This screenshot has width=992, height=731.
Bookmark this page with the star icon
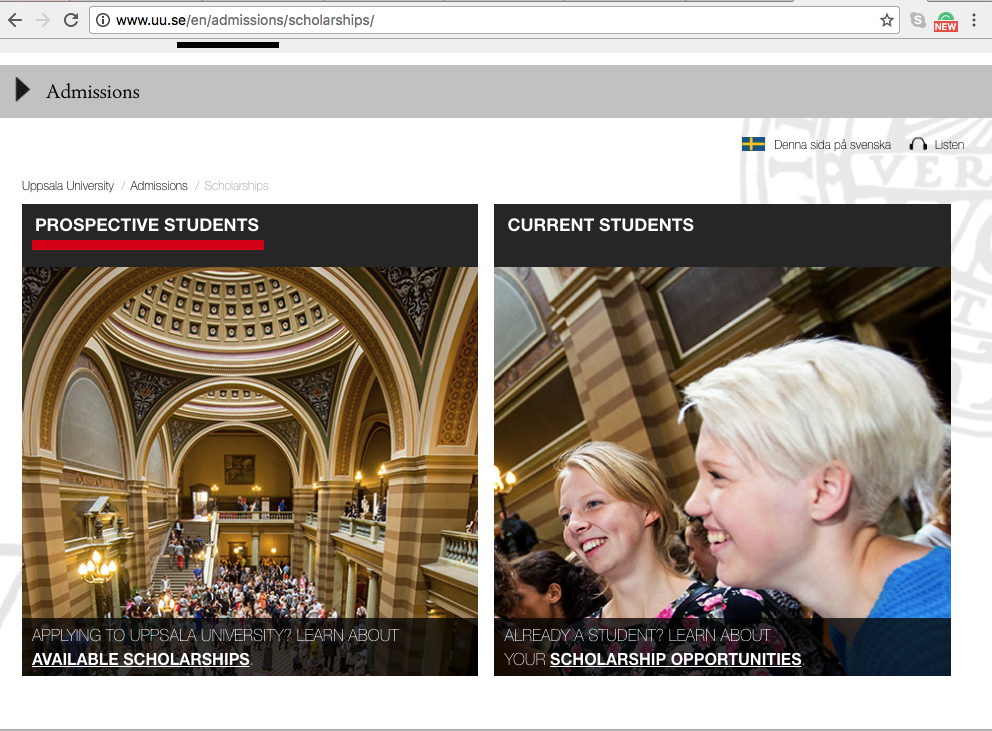pyautogui.click(x=886, y=20)
